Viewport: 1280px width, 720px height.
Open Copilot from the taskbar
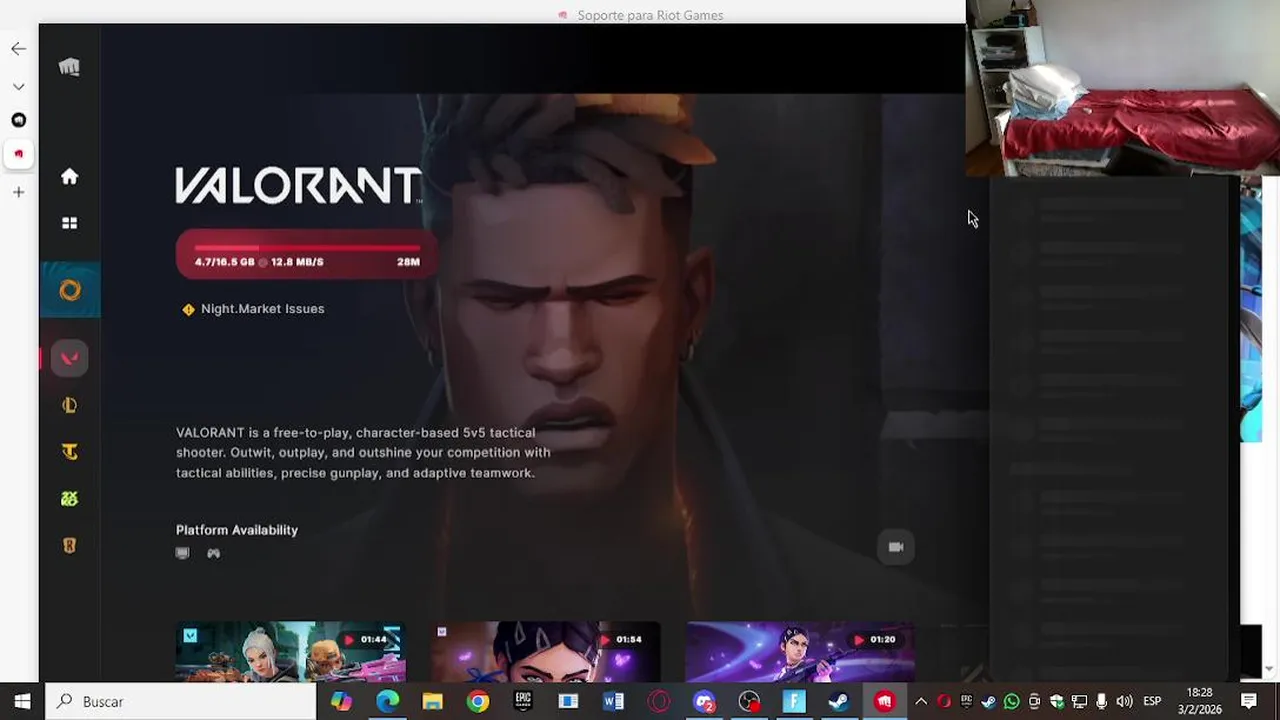(341, 702)
